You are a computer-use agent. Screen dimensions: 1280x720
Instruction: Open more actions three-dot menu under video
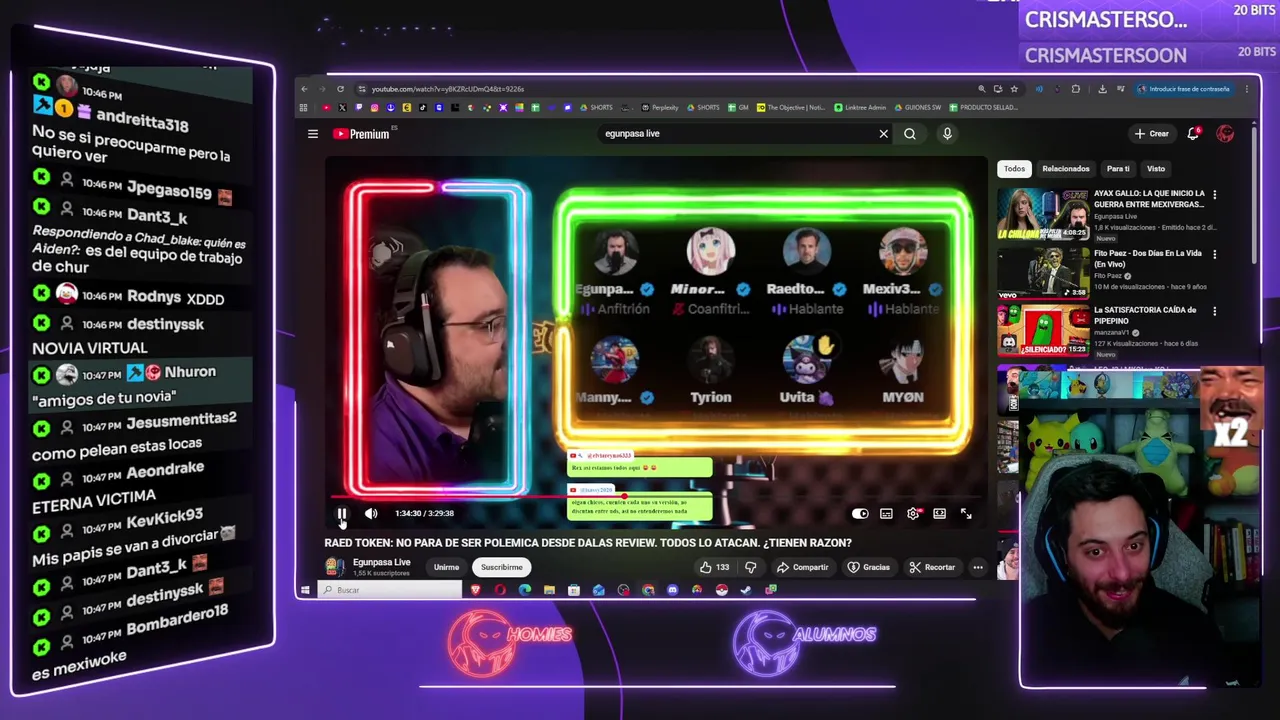coord(978,567)
